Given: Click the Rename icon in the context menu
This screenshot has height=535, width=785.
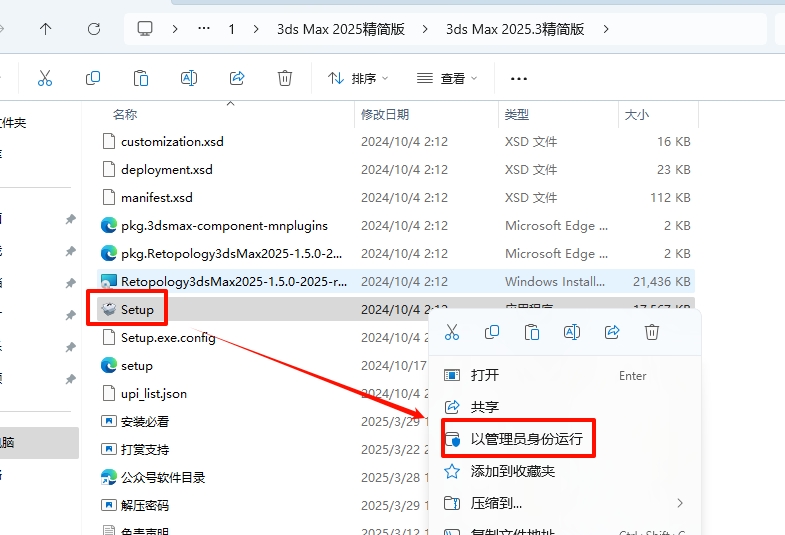Looking at the screenshot, I should pos(572,332).
